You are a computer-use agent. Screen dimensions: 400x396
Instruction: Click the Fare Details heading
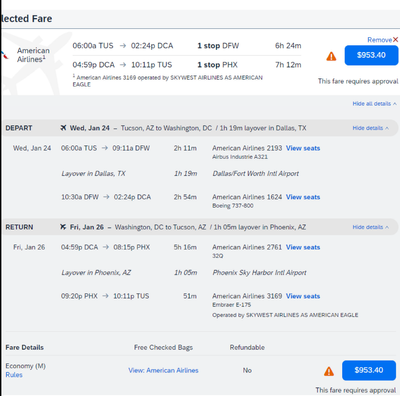click(24, 347)
